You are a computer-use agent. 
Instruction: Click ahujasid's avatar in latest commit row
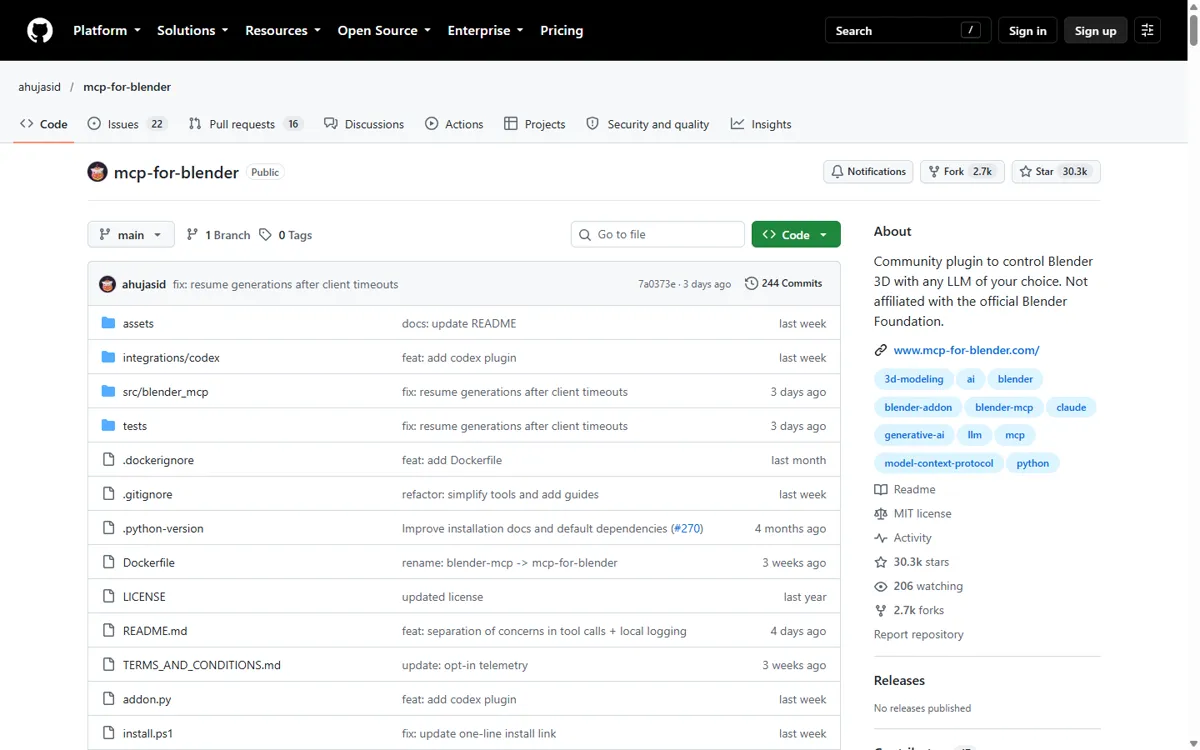point(108,284)
